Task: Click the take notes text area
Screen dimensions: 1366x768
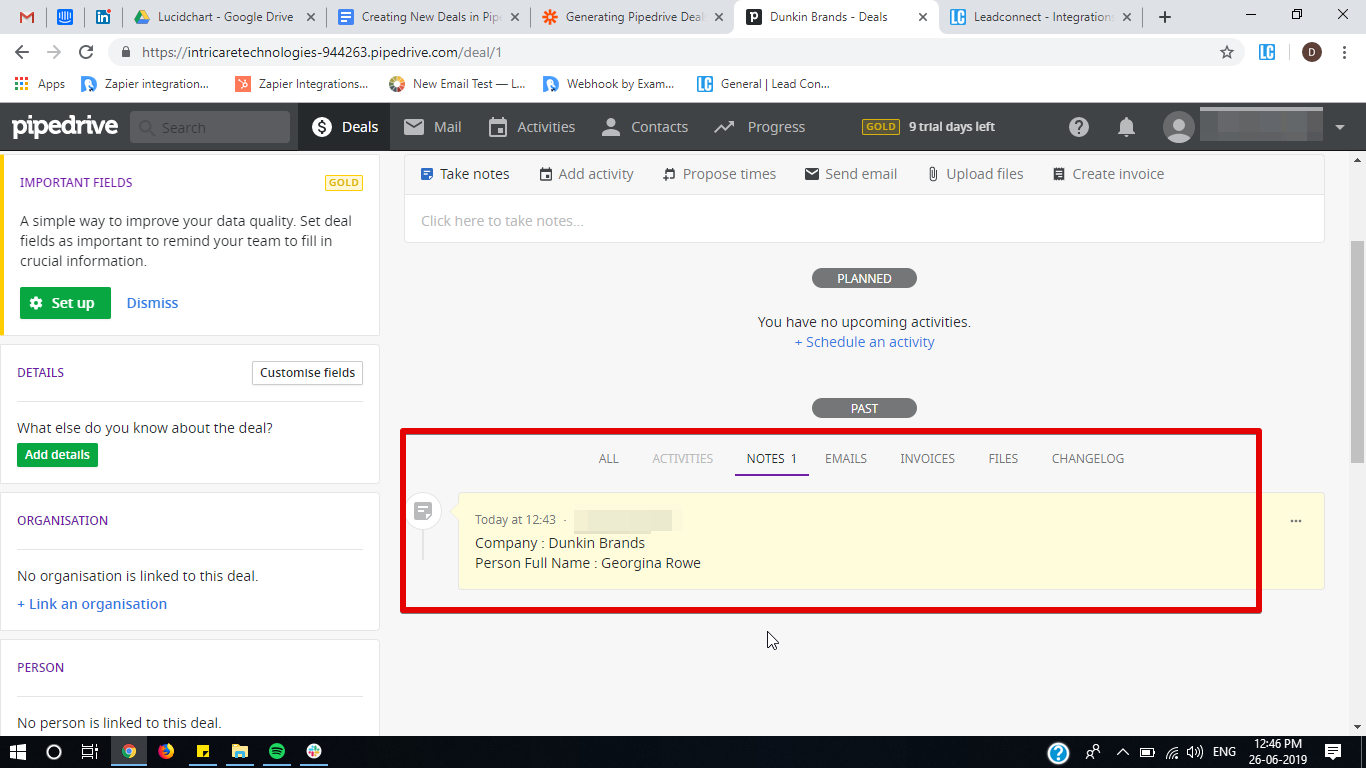Action: [864, 219]
